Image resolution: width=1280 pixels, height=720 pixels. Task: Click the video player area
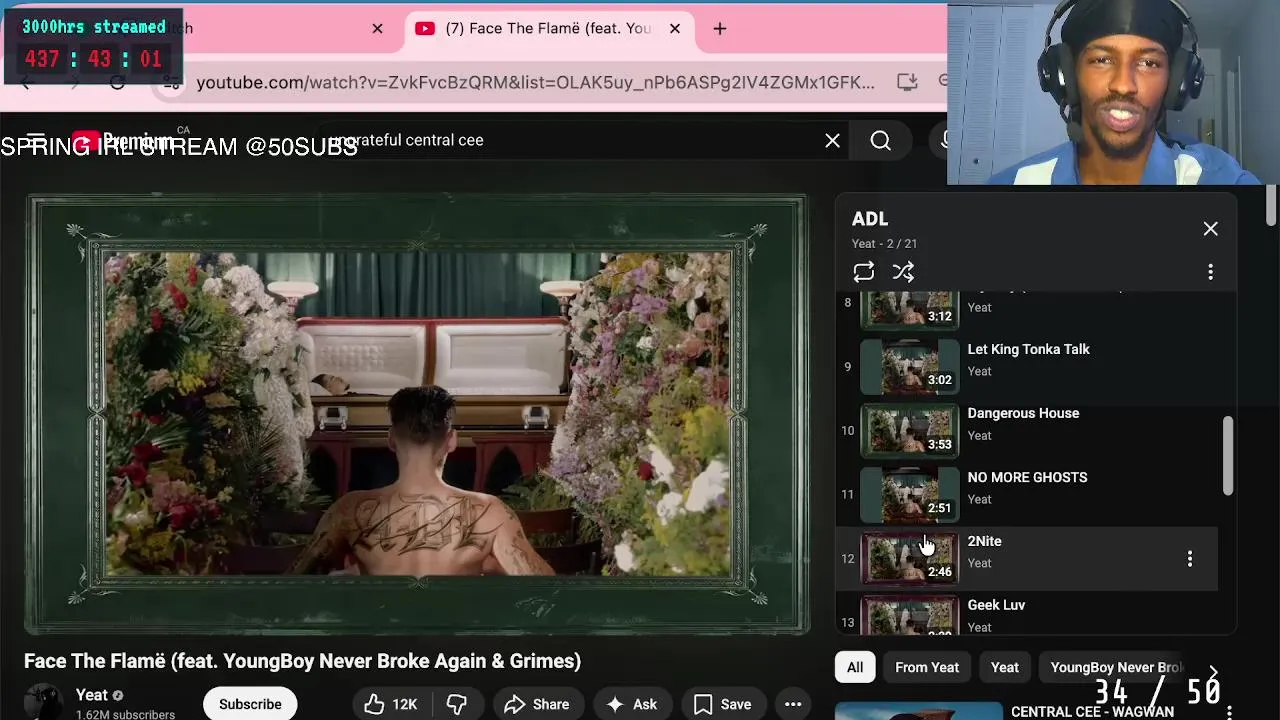417,414
